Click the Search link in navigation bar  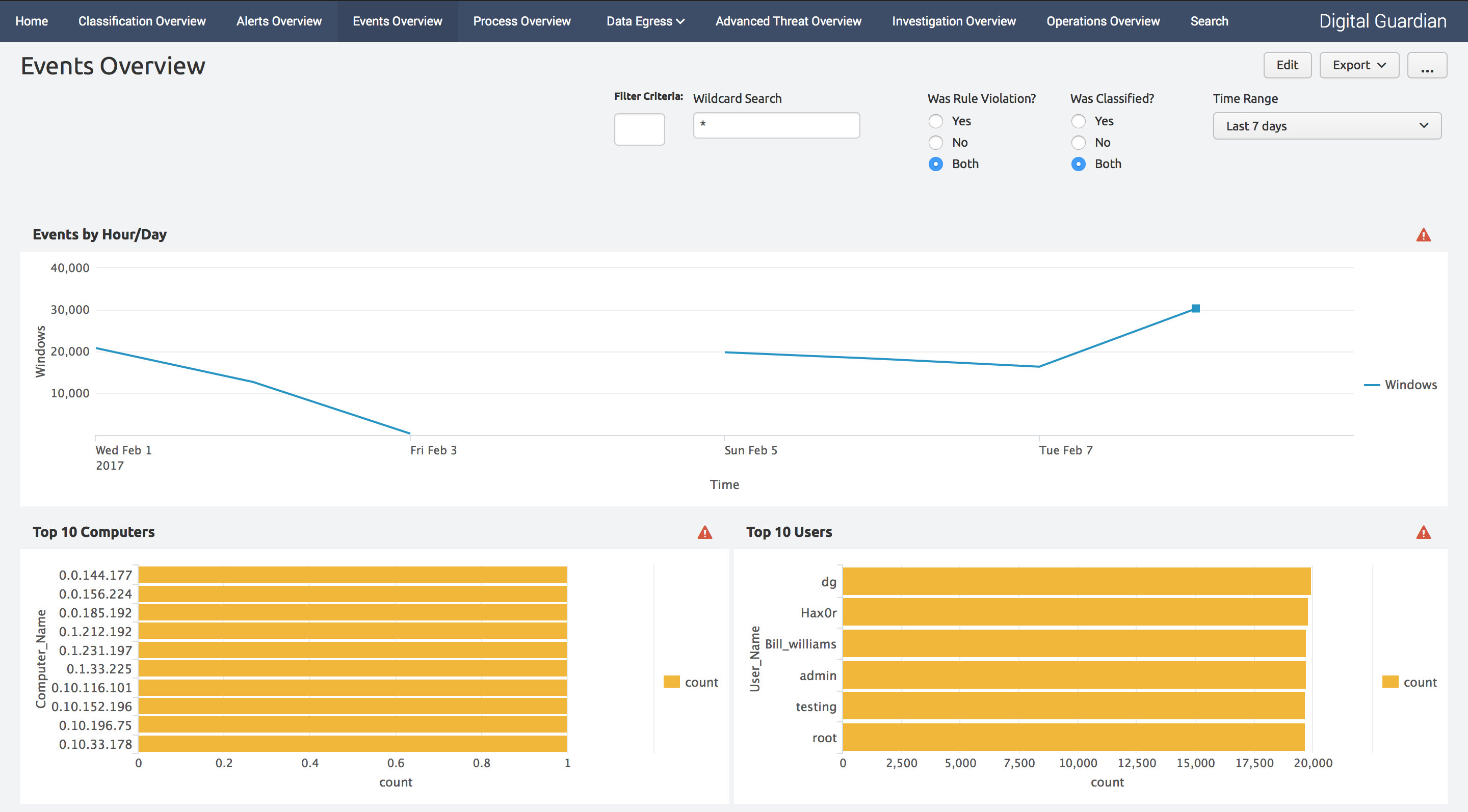1209,21
